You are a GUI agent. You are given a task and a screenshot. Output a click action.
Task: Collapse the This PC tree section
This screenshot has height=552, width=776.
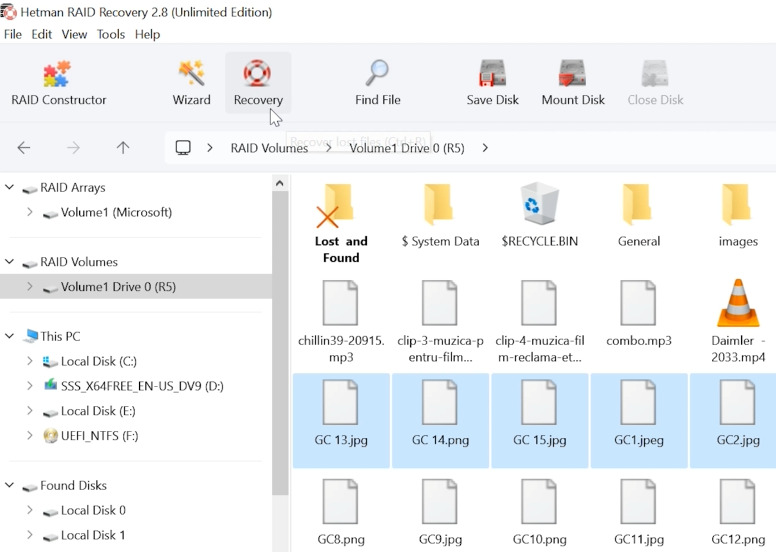(9, 336)
